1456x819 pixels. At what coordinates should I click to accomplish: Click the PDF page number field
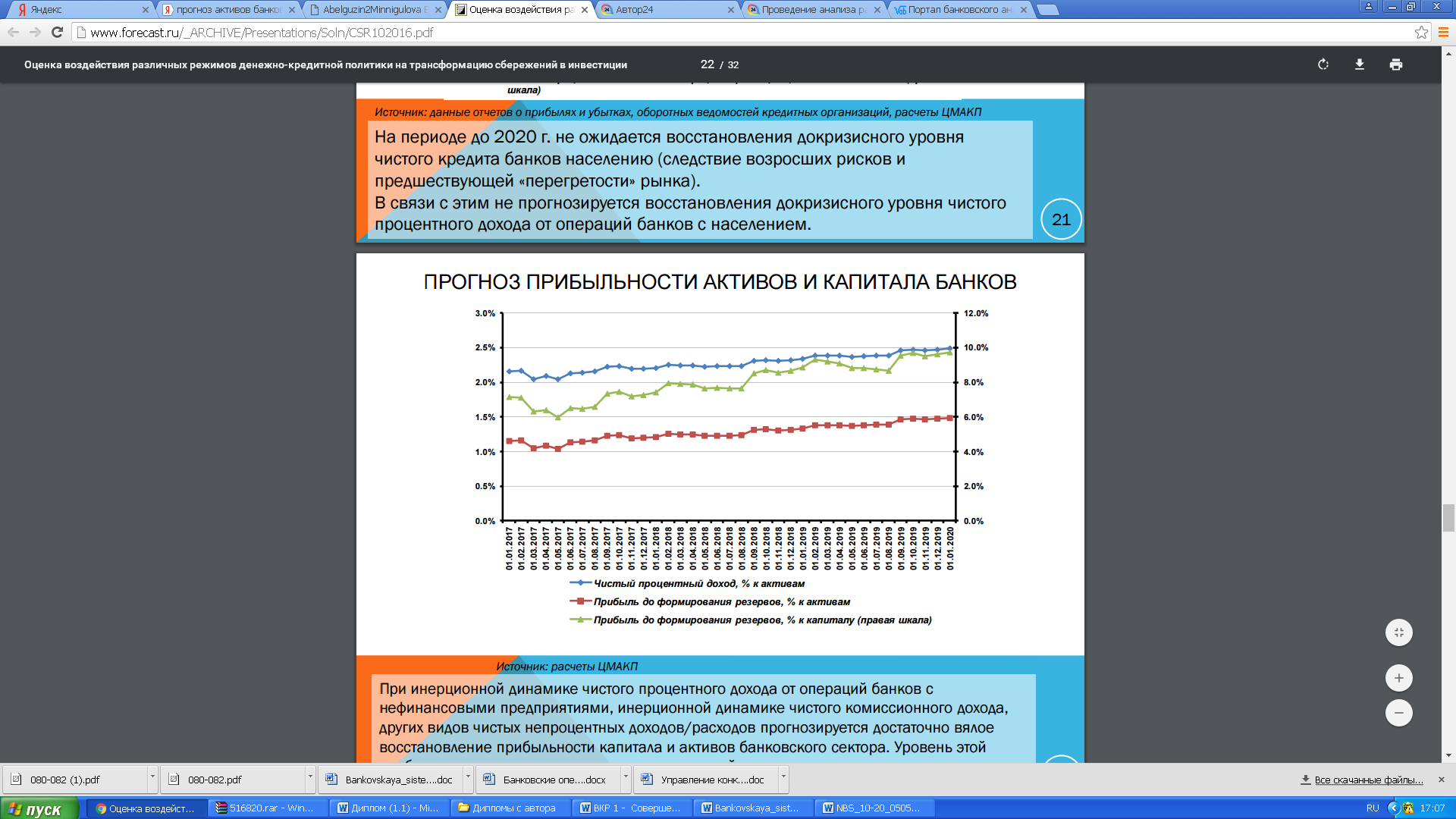(707, 64)
